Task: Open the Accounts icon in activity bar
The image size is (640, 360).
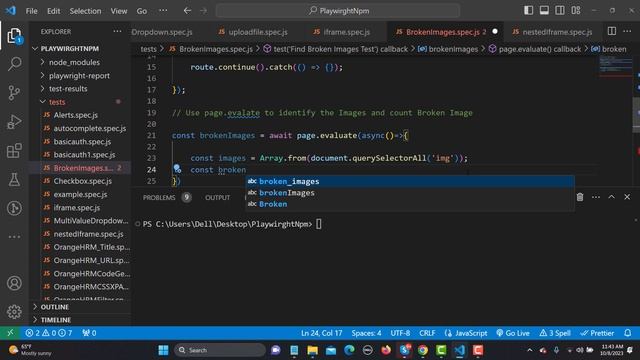Action: [x=14, y=283]
